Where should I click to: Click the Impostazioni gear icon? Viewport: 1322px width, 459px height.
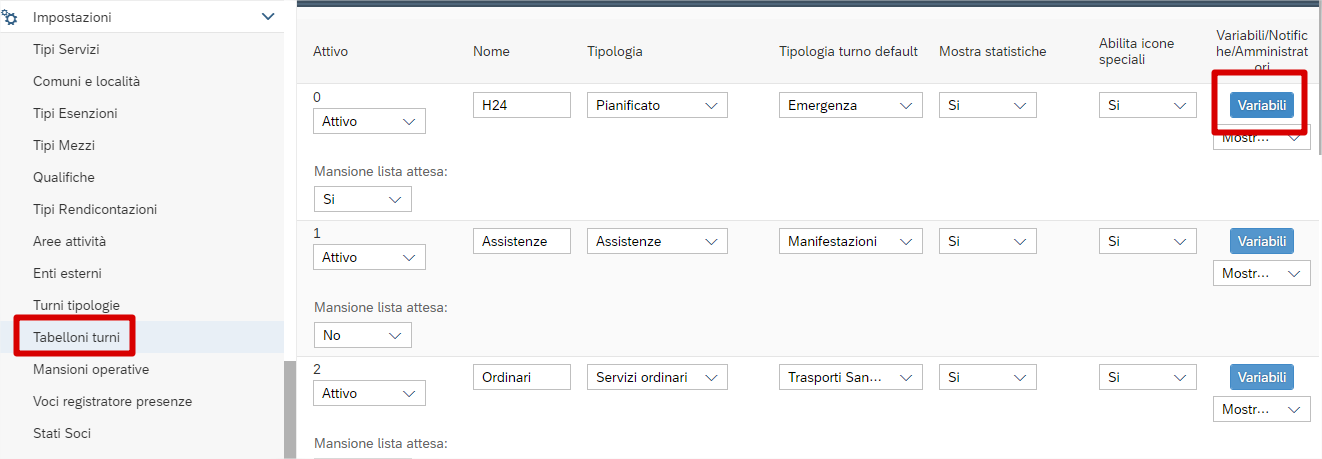pos(11,17)
